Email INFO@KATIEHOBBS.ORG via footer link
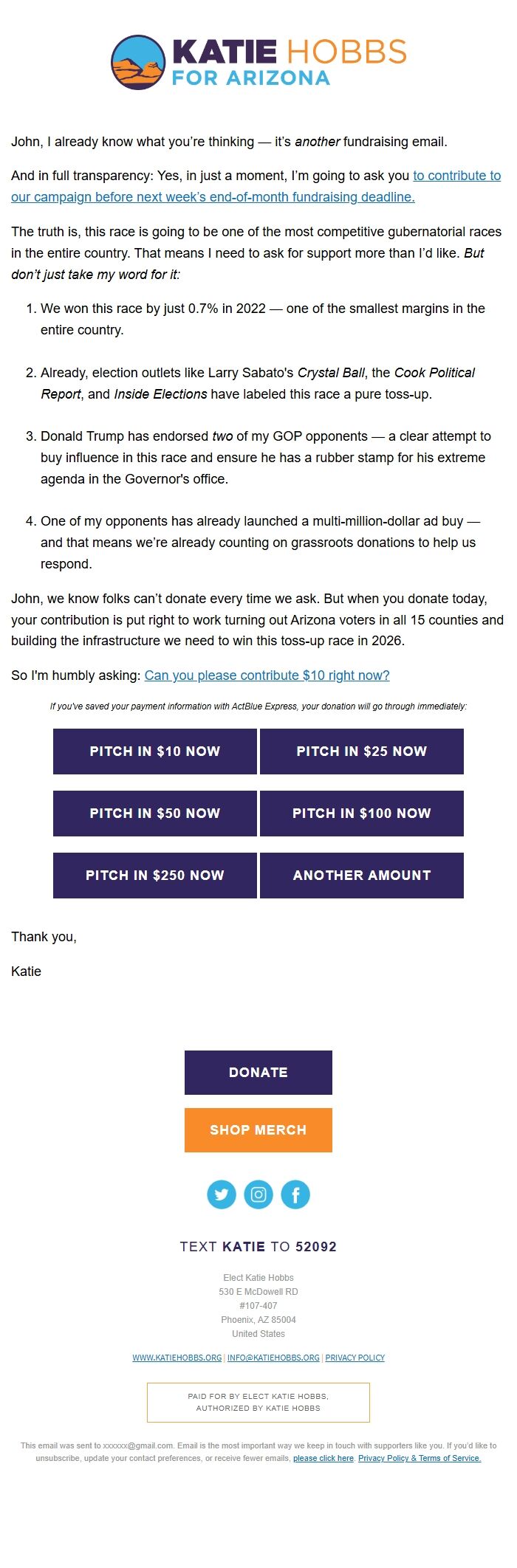The width and height of the screenshot is (517, 1568). [x=273, y=1358]
